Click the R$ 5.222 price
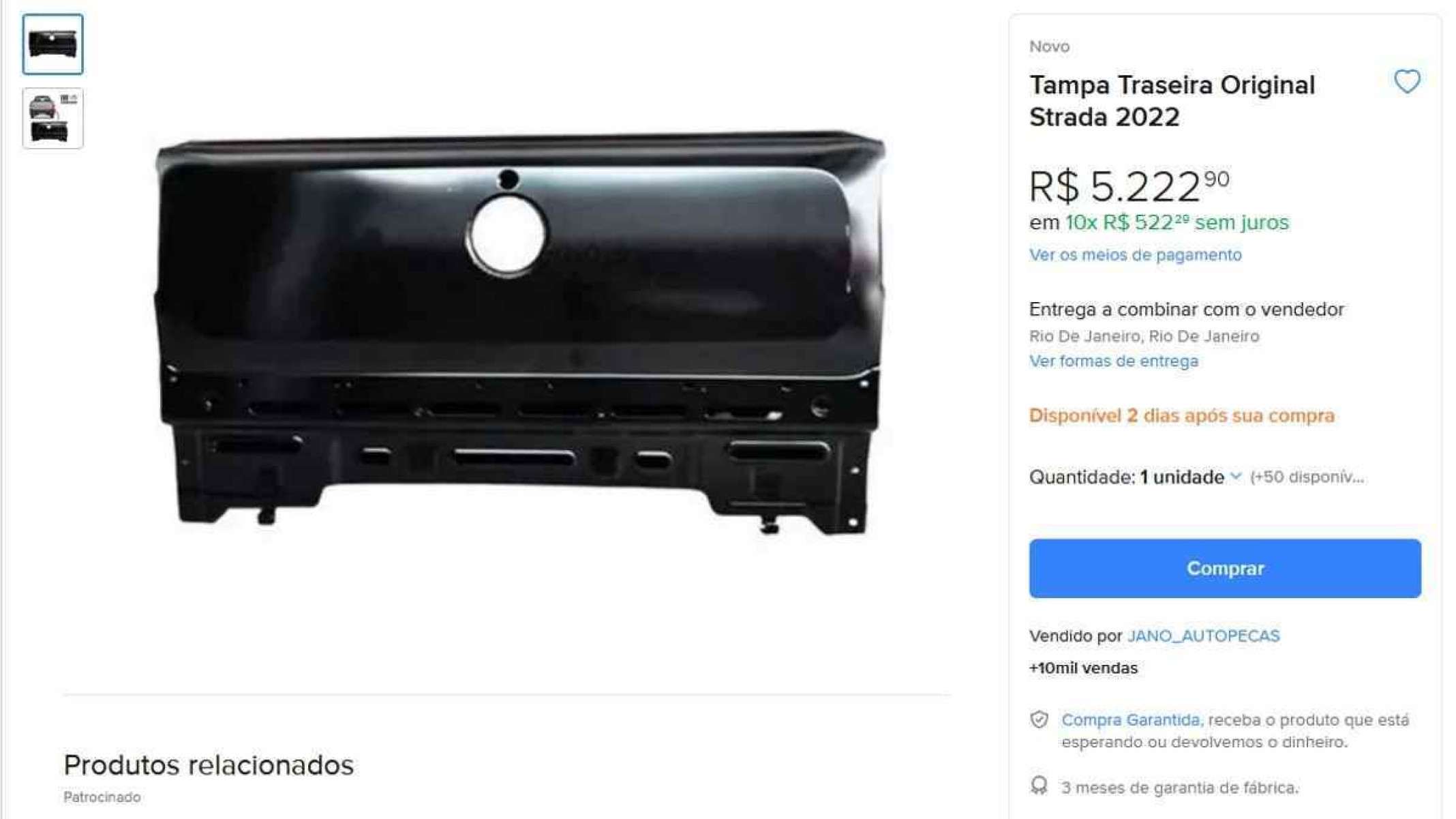The width and height of the screenshot is (1456, 819). pyautogui.click(x=1129, y=186)
